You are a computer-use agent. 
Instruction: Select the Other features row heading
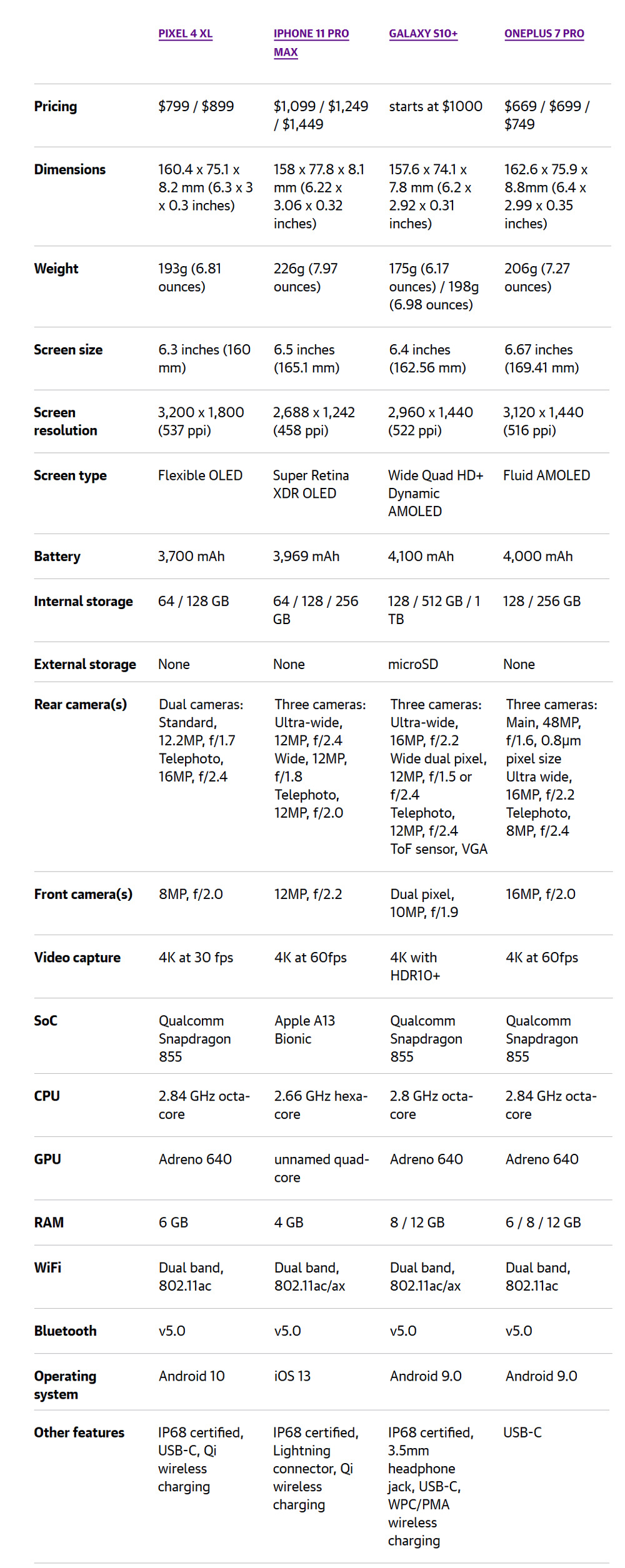79,1432
